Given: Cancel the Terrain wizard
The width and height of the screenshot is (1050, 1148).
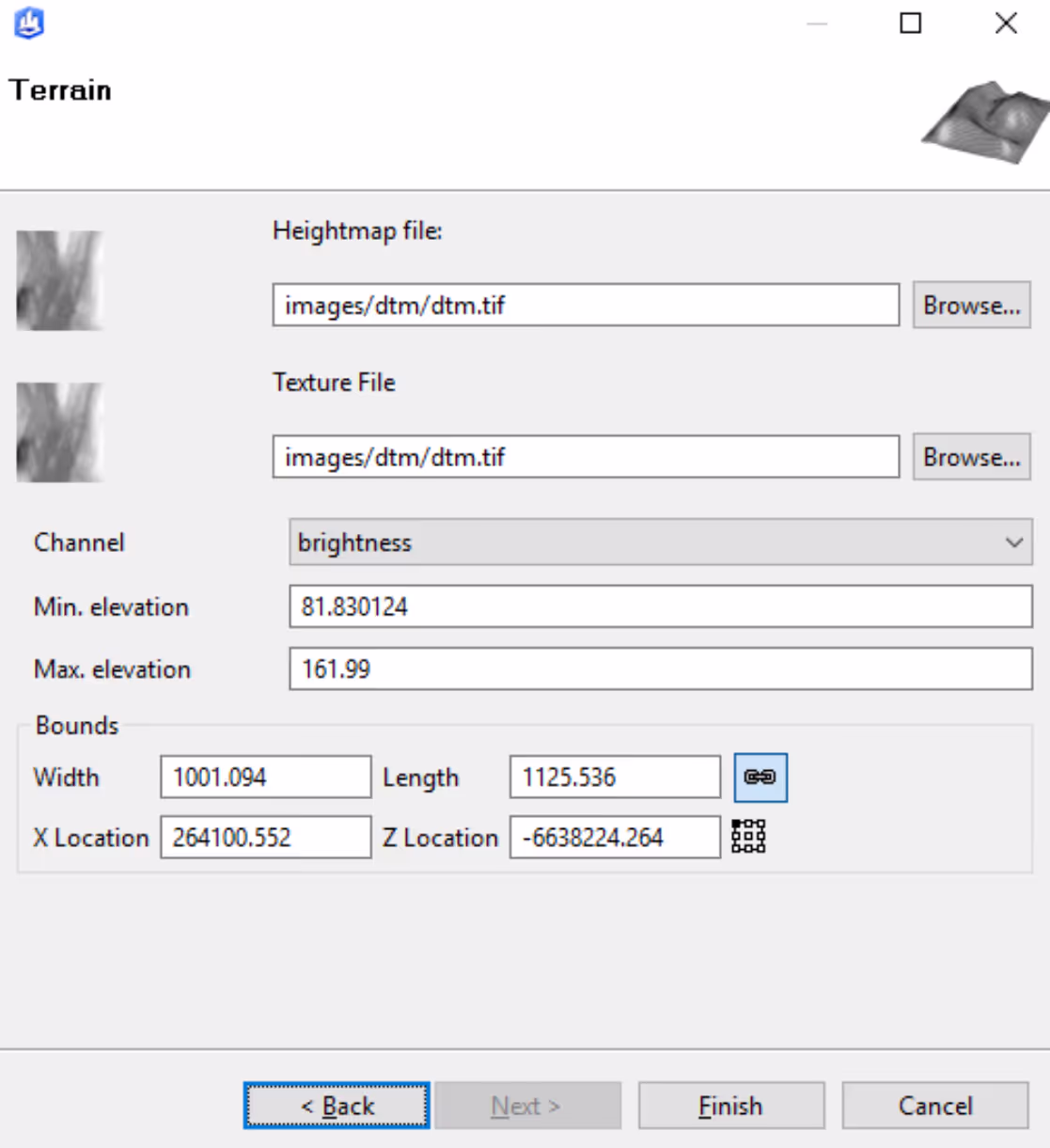Looking at the screenshot, I should (935, 1106).
